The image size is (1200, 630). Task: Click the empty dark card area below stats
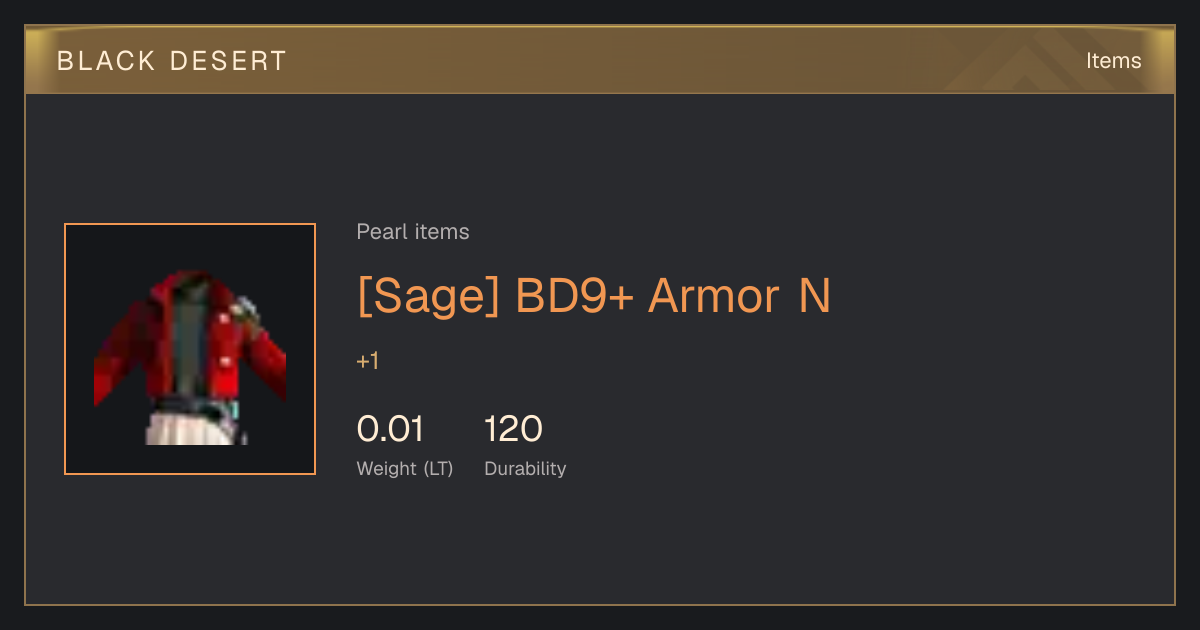[x=600, y=545]
